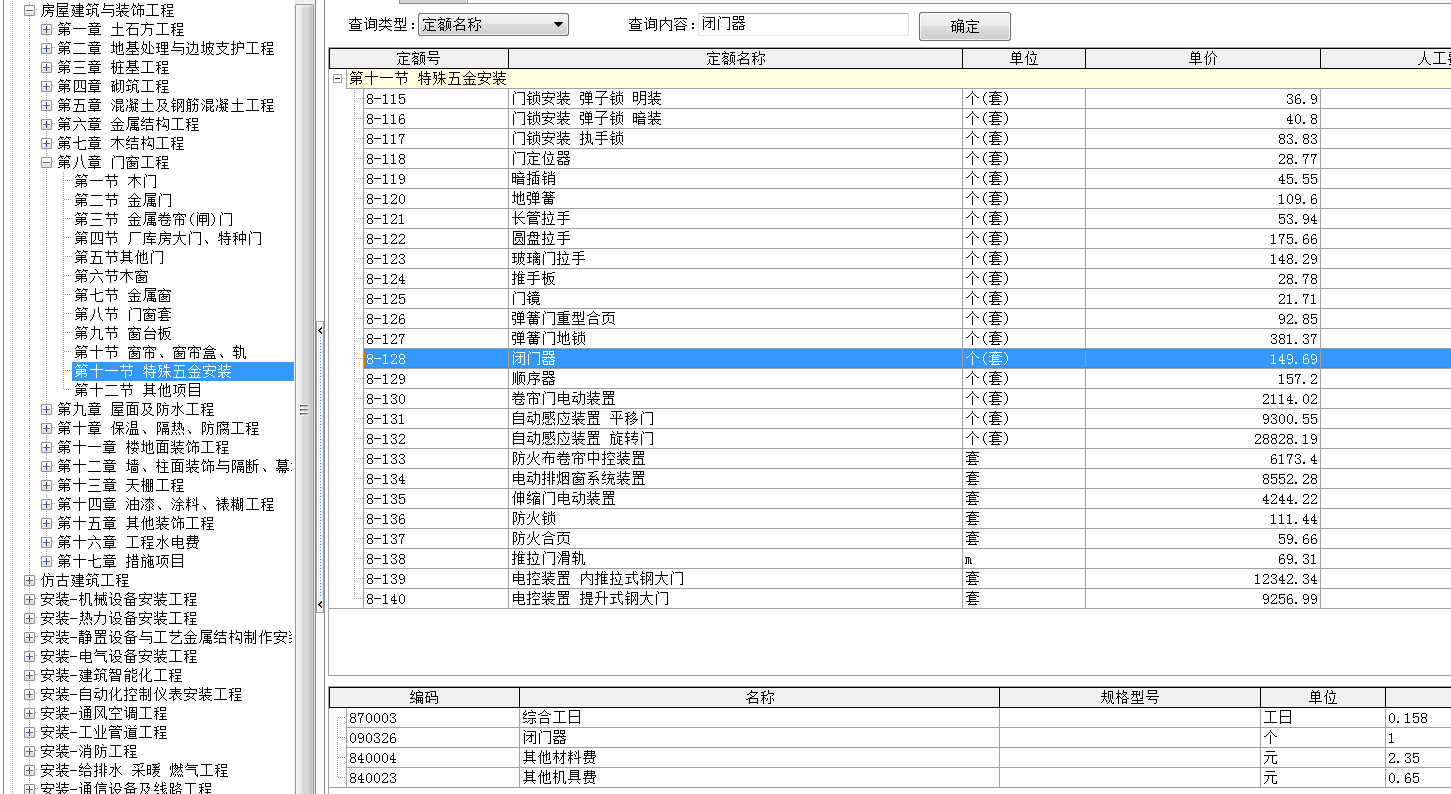Select 其他机具费 row
1451x794 pixels.
click(898, 778)
